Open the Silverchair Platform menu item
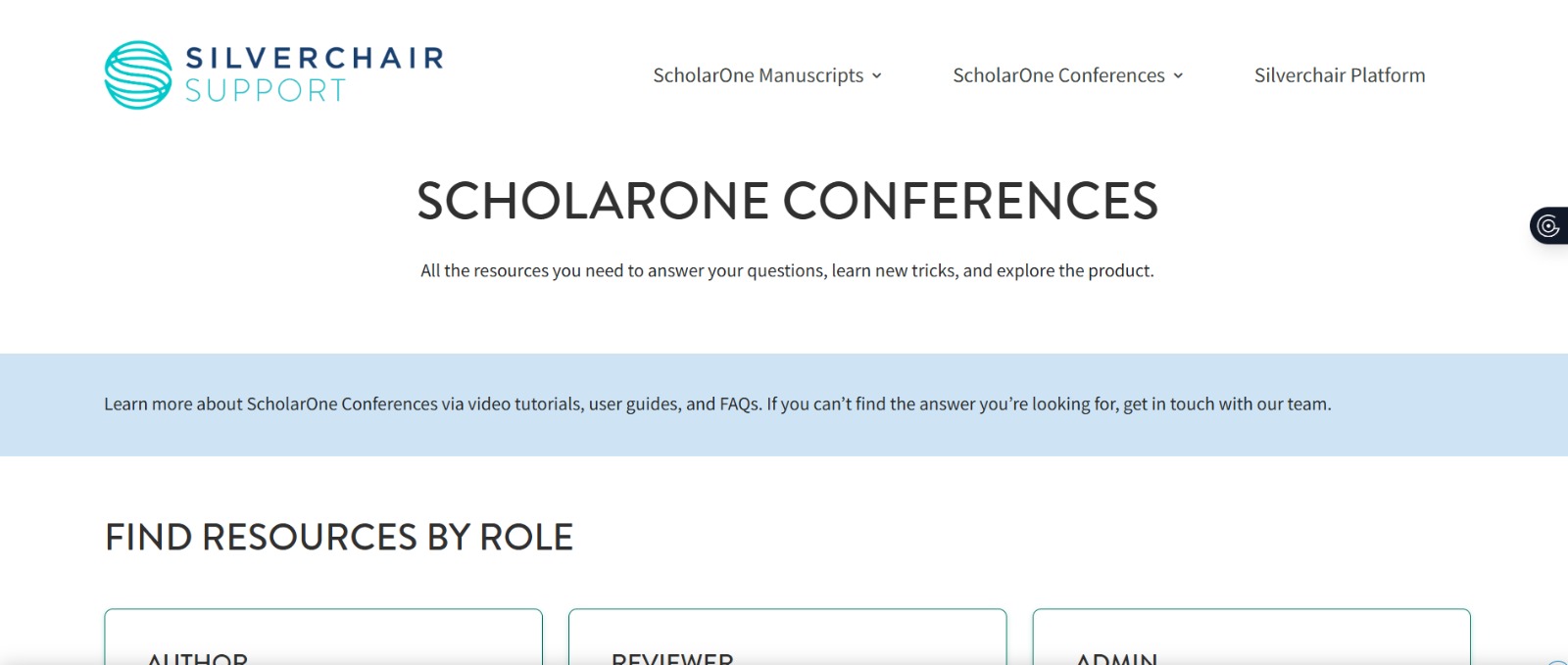 [1339, 75]
